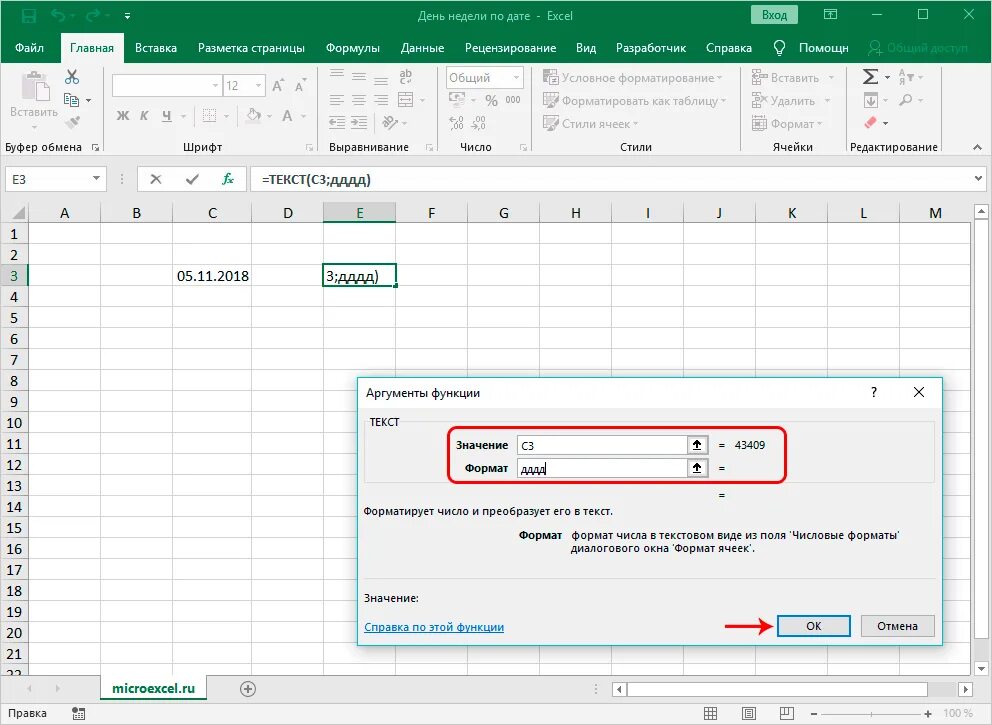Screen dimensions: 992x725
Task: Click the dialog help question mark
Action: coord(874,392)
